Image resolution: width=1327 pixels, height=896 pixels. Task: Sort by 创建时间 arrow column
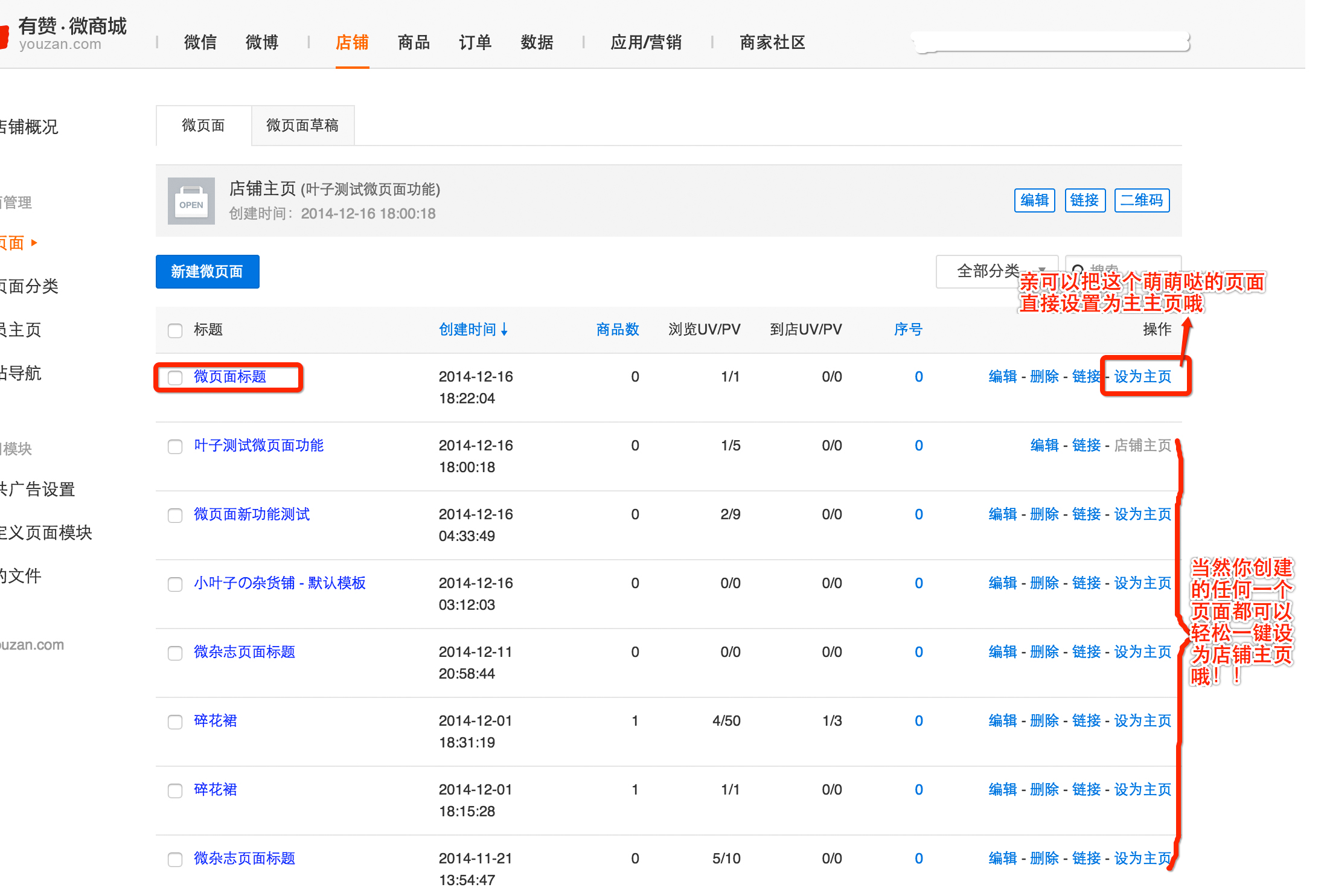pyautogui.click(x=473, y=329)
